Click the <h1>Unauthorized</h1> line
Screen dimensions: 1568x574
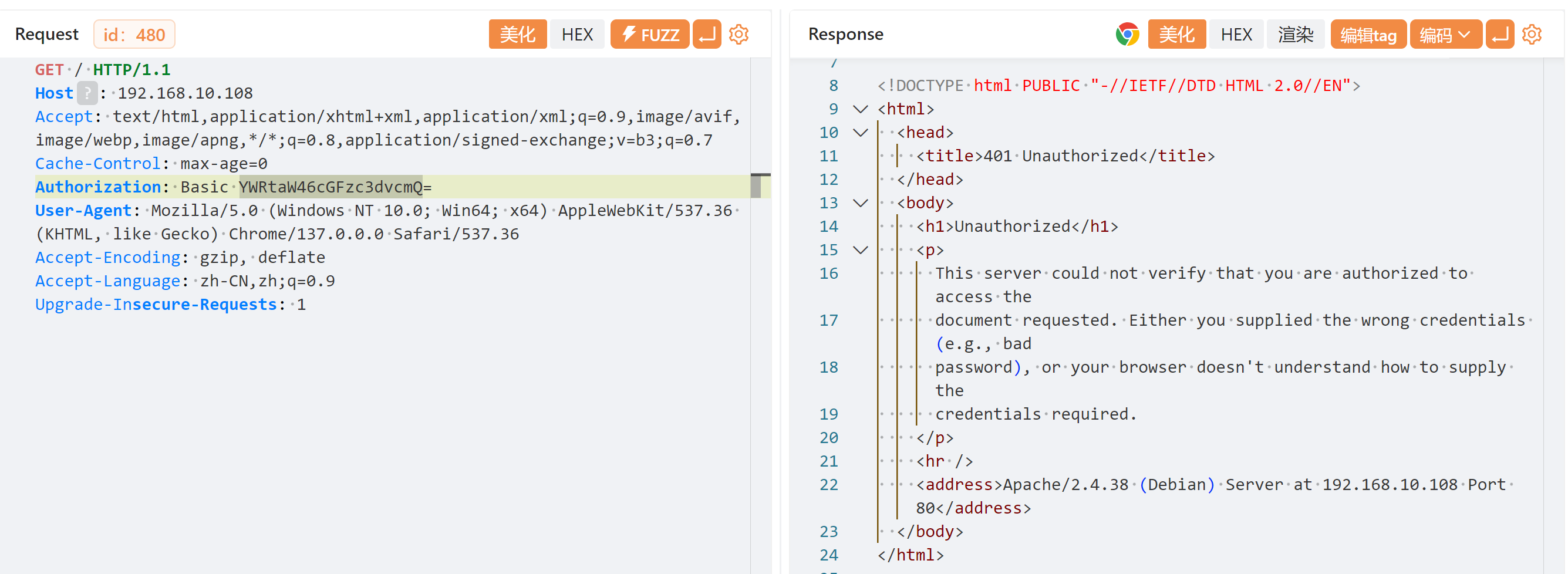[x=1017, y=227]
